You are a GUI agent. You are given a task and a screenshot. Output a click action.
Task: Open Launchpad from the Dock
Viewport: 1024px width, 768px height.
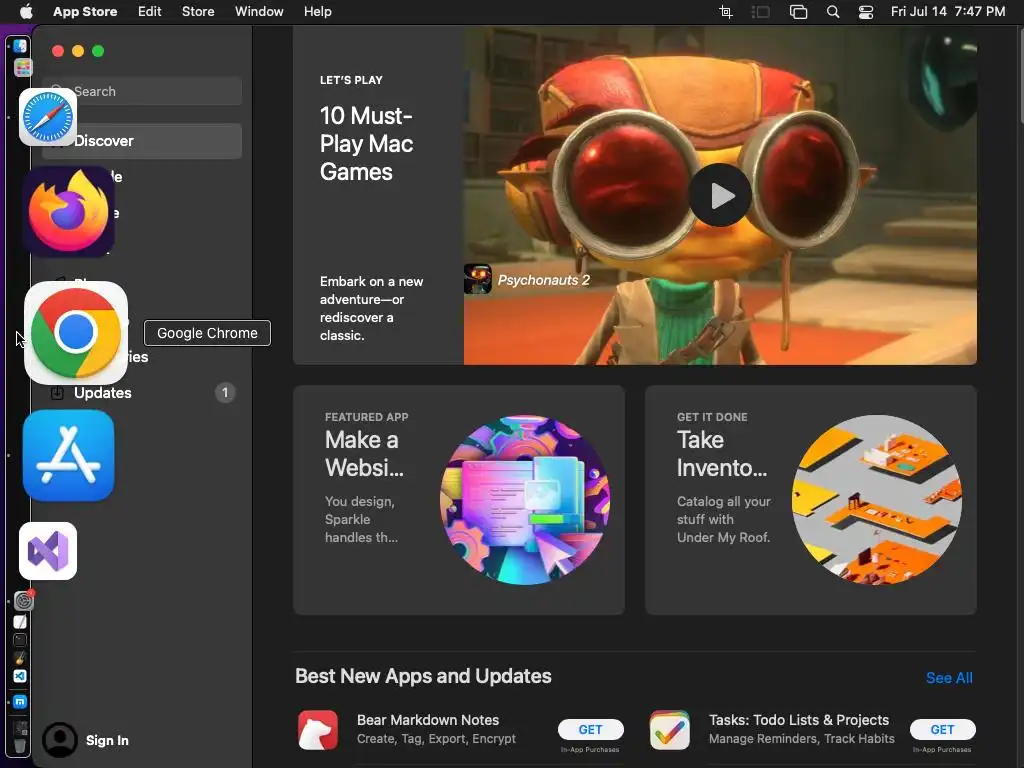point(23,67)
